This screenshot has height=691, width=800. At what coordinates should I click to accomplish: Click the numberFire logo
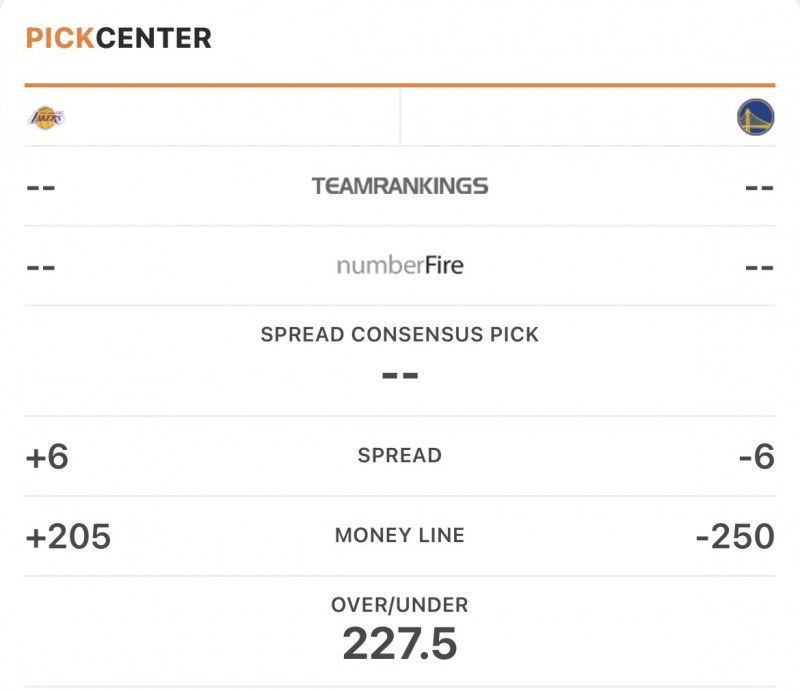pyautogui.click(x=400, y=266)
